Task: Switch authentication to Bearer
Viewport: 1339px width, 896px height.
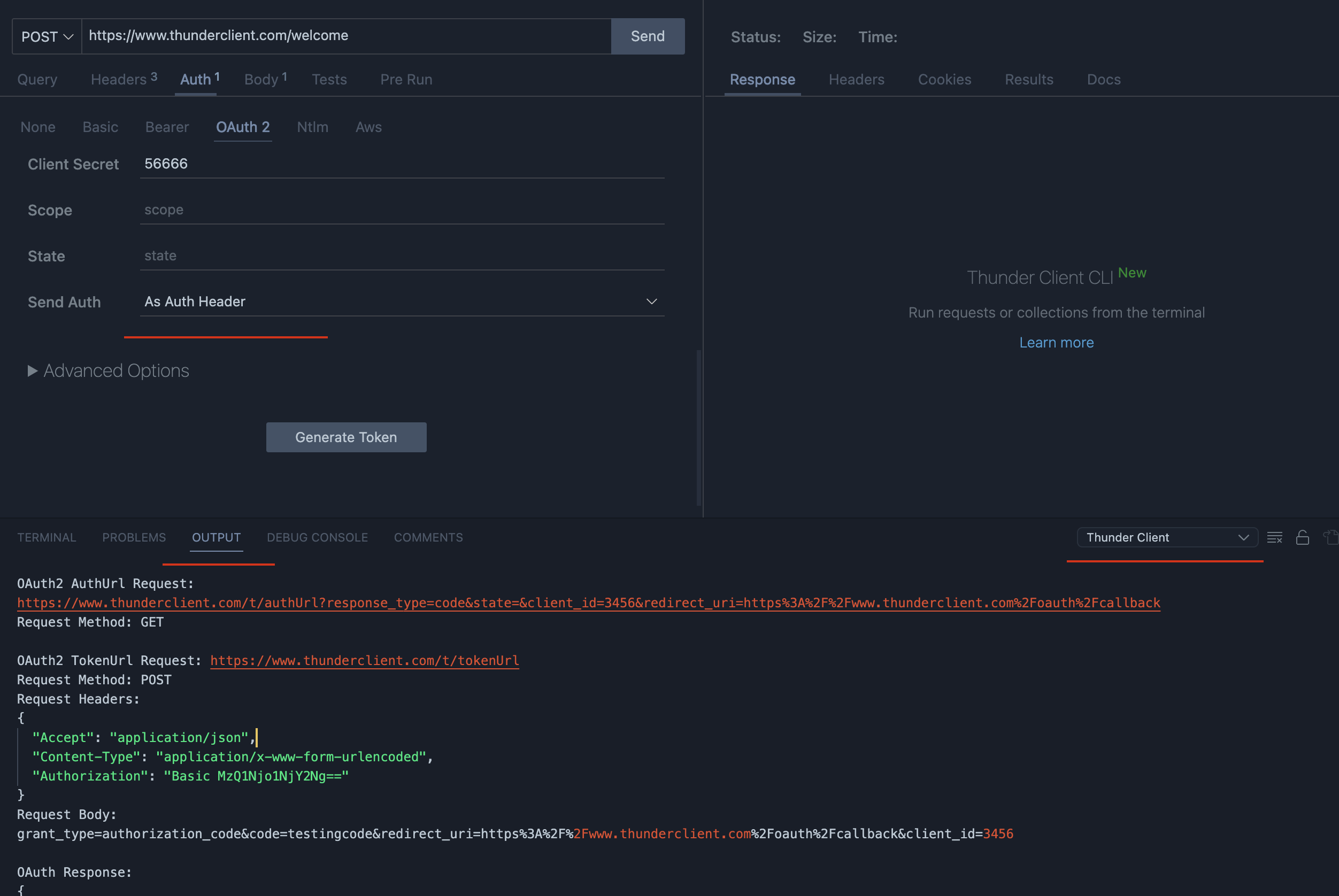Action: coord(166,127)
